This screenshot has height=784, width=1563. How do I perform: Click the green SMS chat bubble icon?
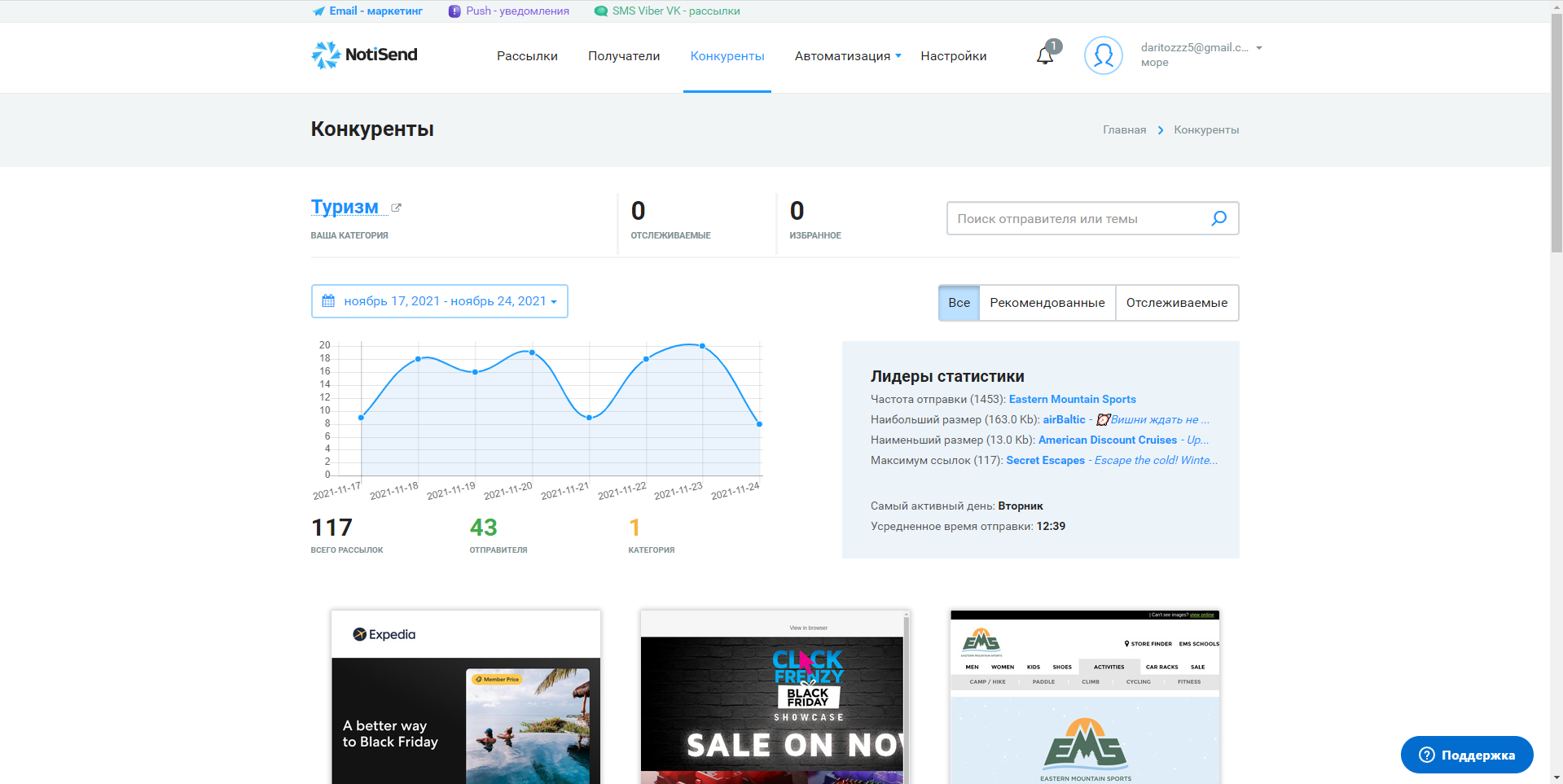(601, 11)
